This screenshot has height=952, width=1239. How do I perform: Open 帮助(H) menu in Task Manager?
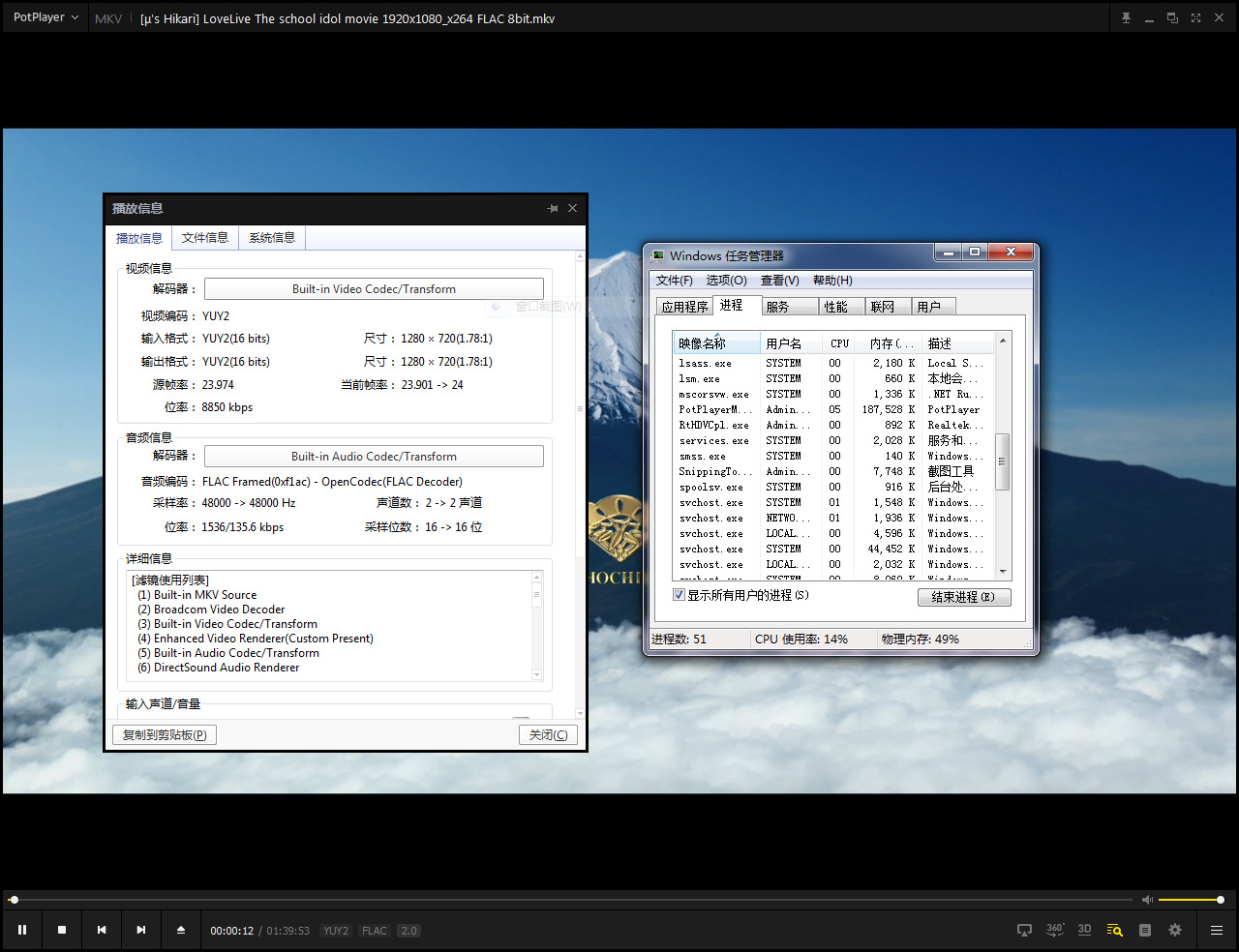pyautogui.click(x=832, y=281)
